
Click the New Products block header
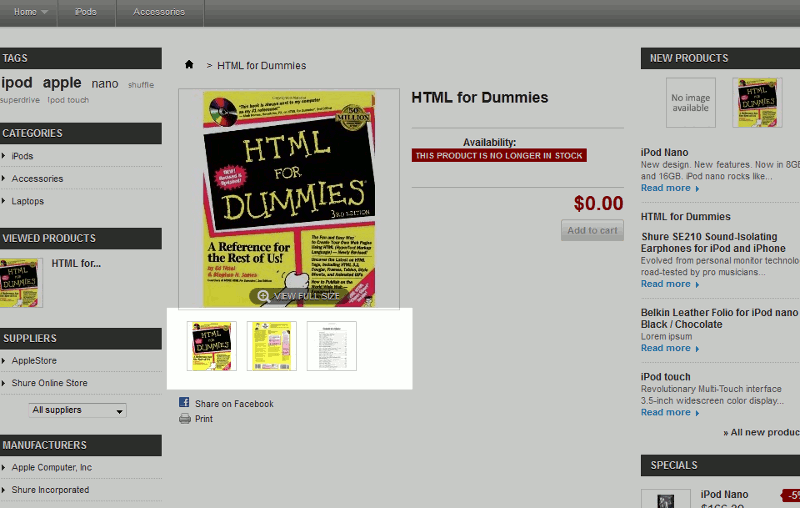720,58
